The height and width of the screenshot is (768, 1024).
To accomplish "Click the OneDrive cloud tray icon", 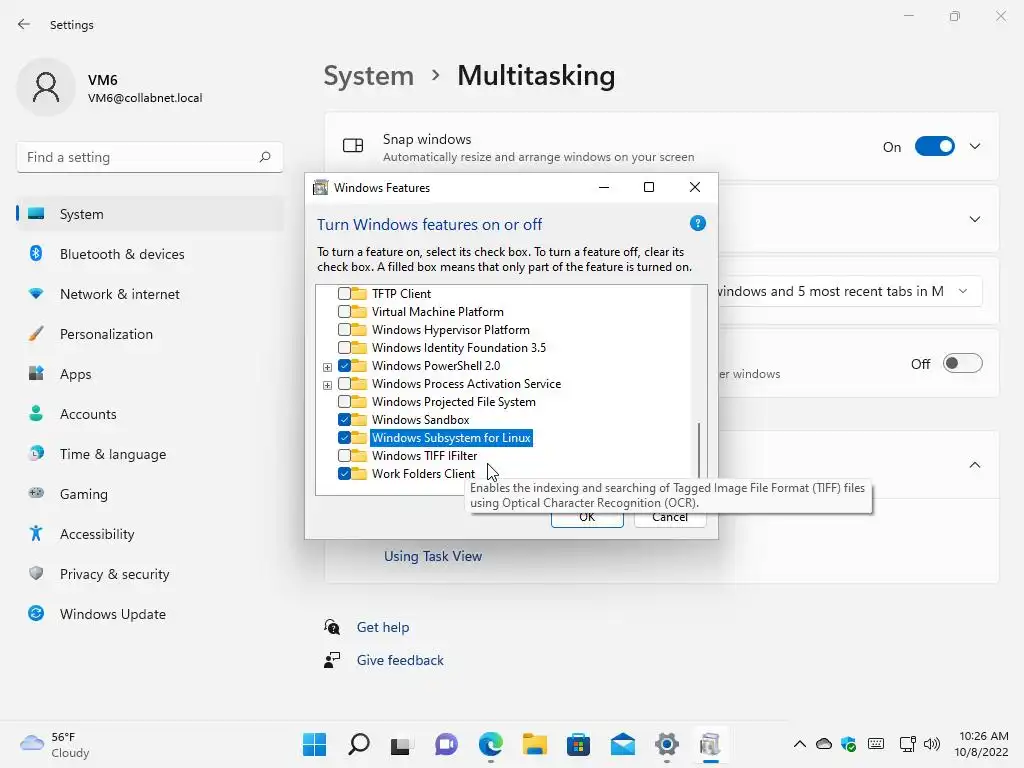I will (x=824, y=744).
